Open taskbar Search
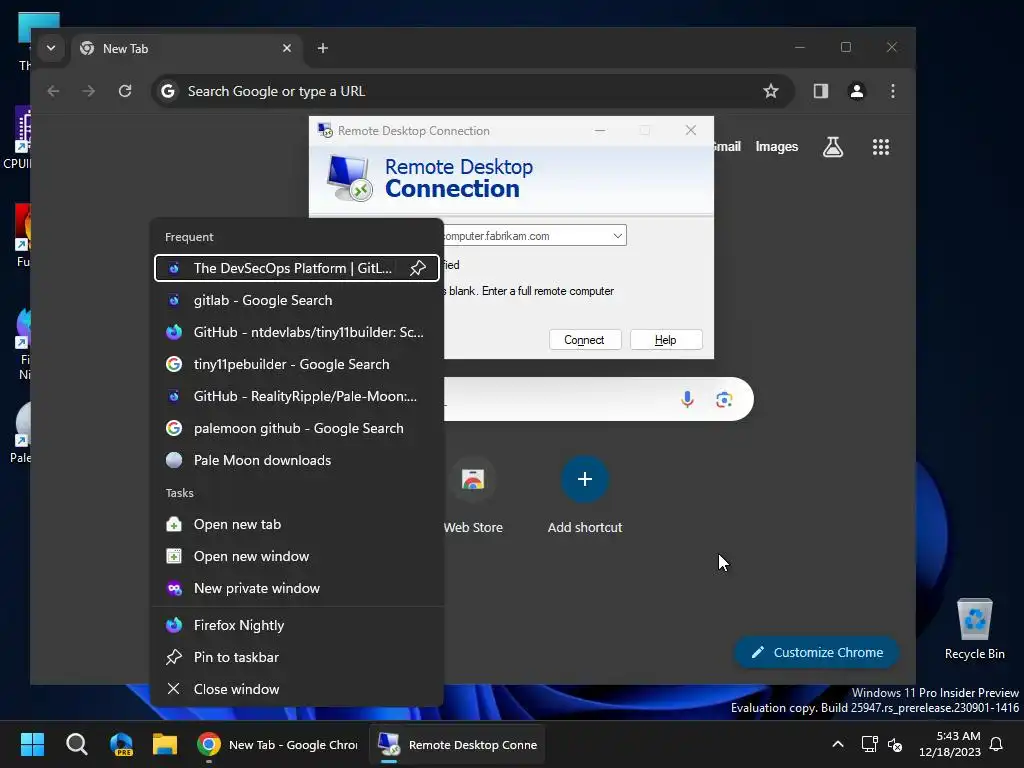1024x768 pixels. click(76, 744)
